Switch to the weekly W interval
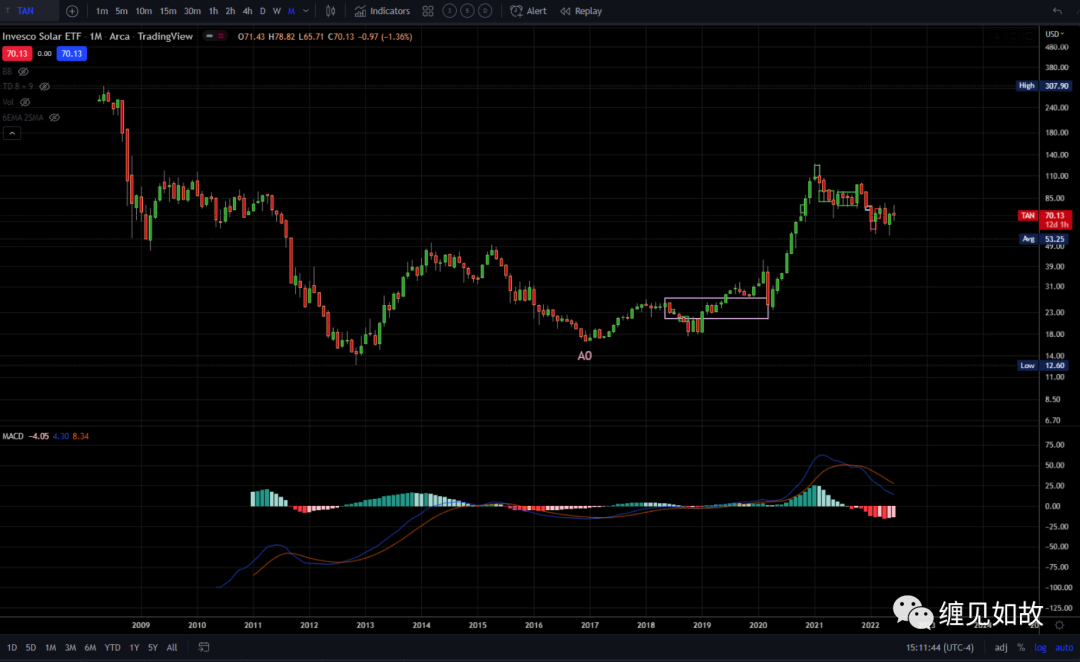This screenshot has width=1080, height=662. click(277, 11)
